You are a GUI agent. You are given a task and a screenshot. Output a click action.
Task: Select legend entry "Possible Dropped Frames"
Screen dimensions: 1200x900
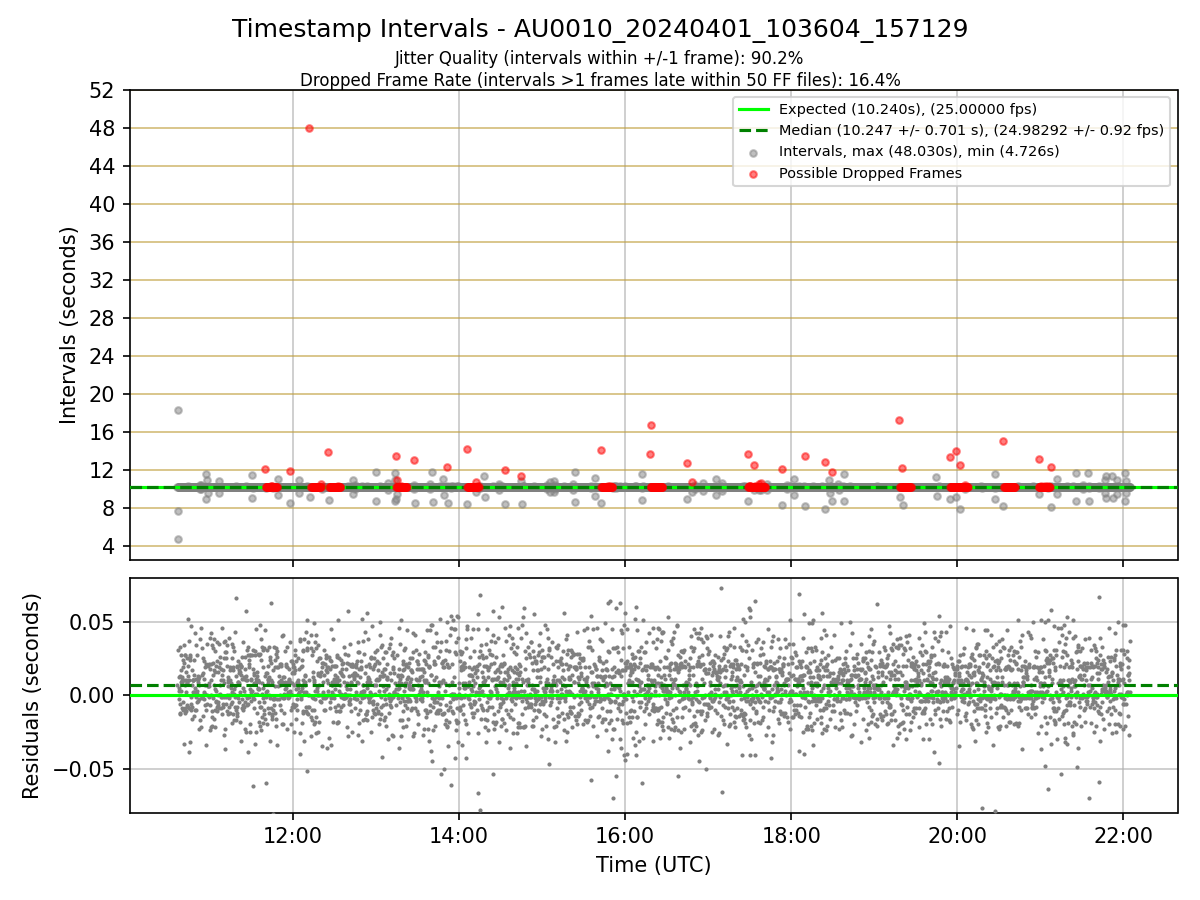(x=870, y=173)
